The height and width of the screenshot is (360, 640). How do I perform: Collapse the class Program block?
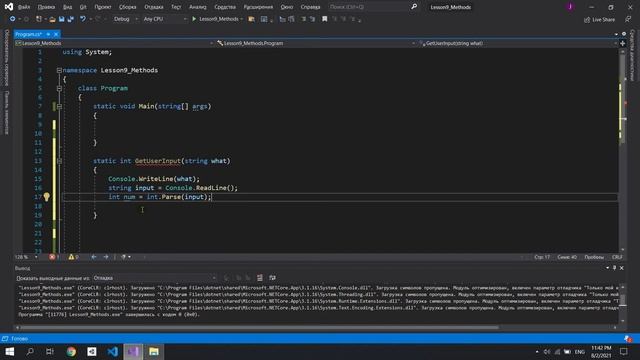(x=59, y=88)
